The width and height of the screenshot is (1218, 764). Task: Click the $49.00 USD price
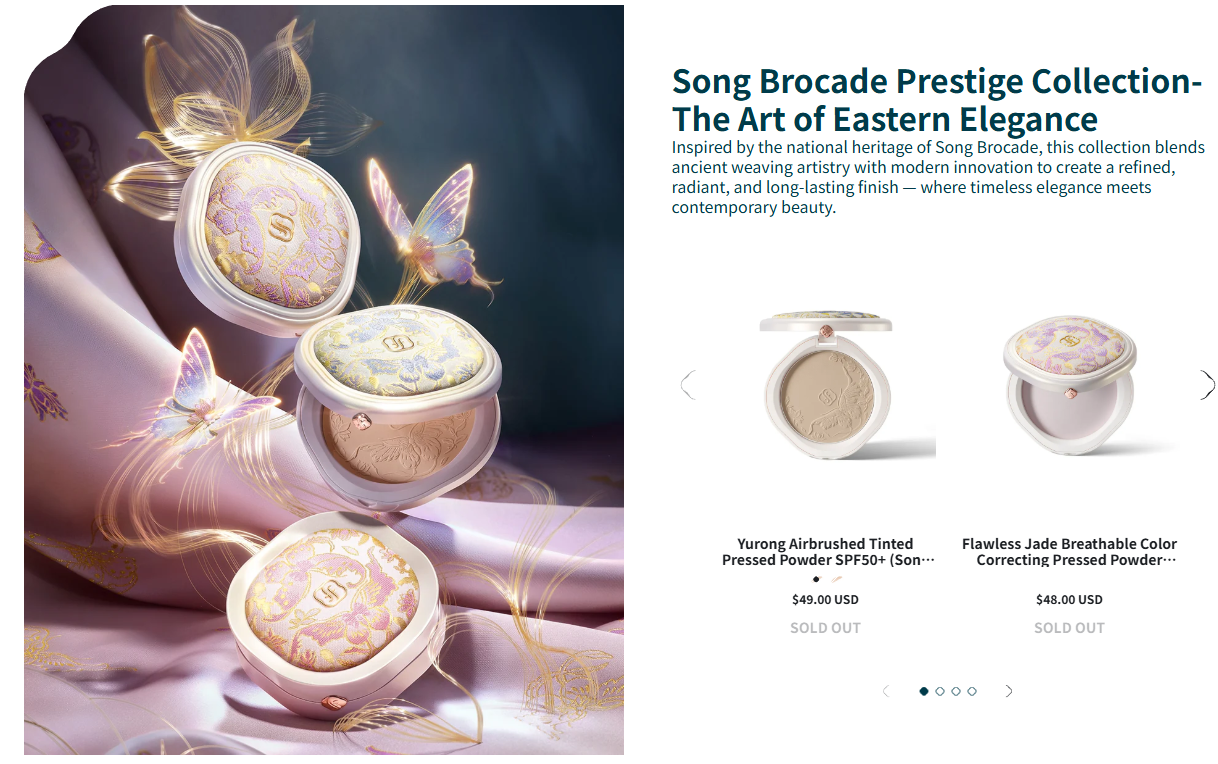(825, 600)
